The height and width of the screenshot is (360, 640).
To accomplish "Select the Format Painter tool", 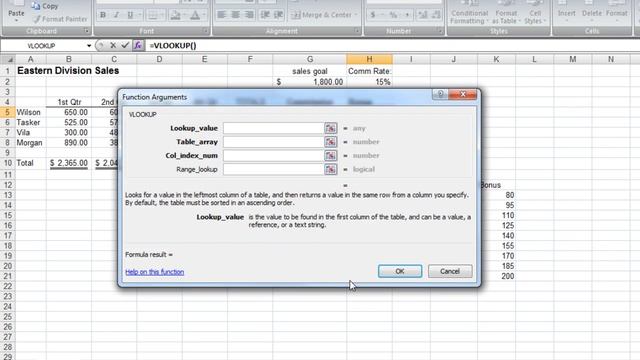I will pos(60,19).
